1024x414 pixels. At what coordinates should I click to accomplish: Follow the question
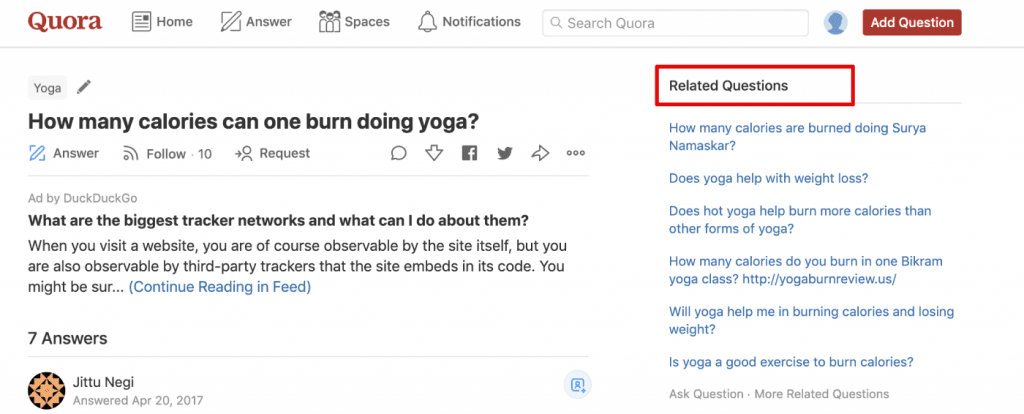coord(167,154)
